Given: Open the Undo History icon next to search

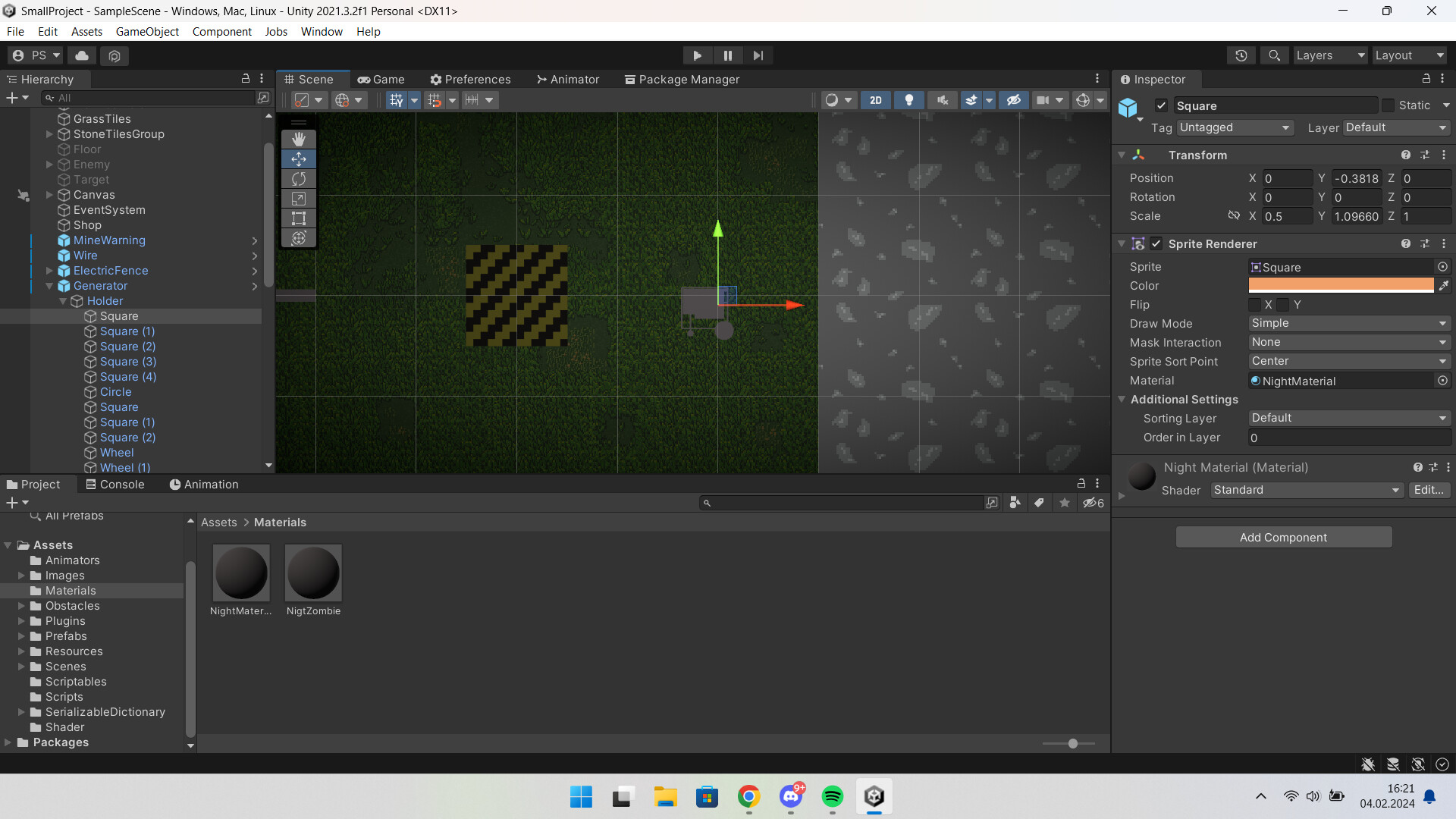Looking at the screenshot, I should click(1241, 55).
